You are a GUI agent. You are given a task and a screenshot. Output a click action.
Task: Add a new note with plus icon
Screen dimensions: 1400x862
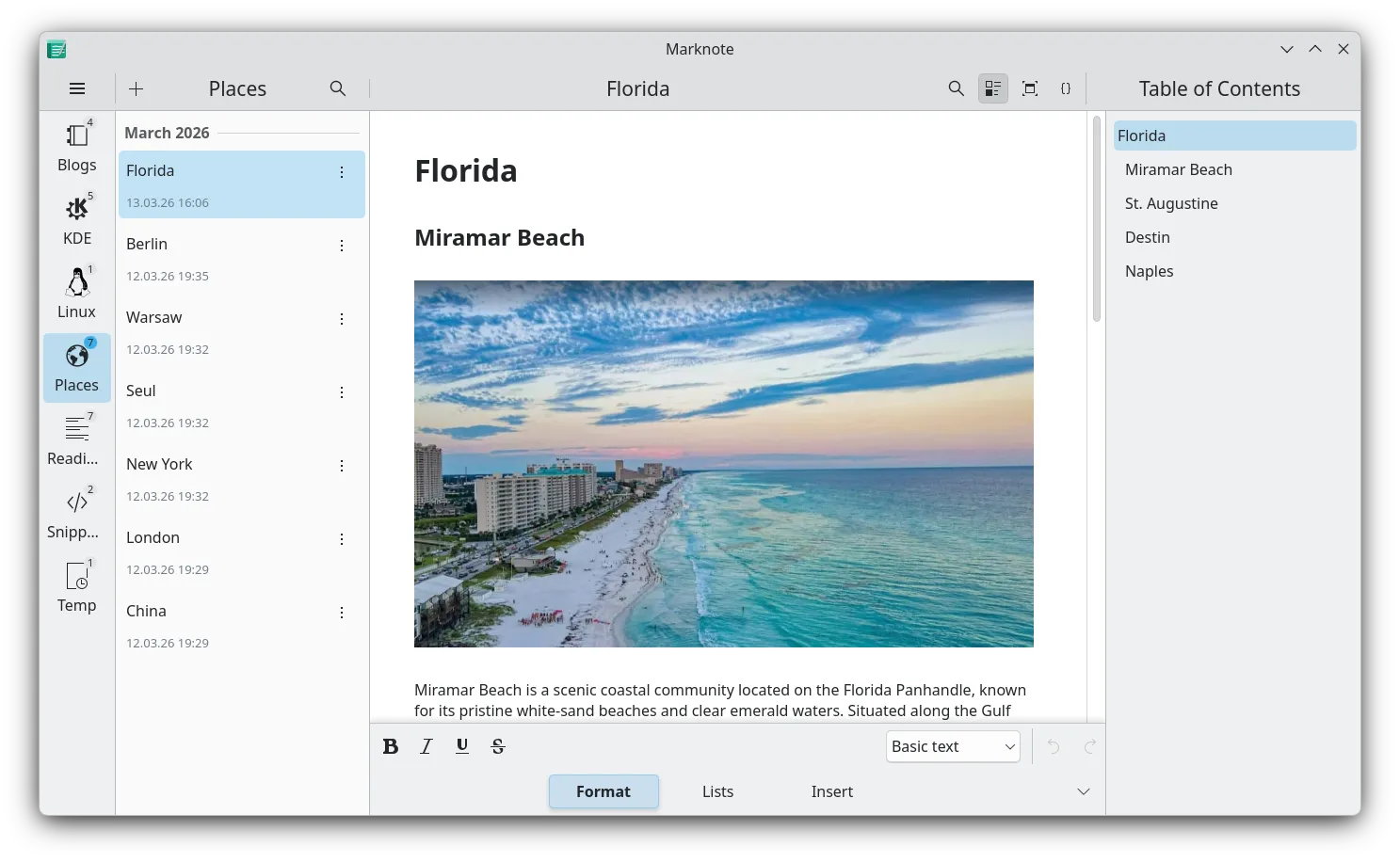coord(137,88)
